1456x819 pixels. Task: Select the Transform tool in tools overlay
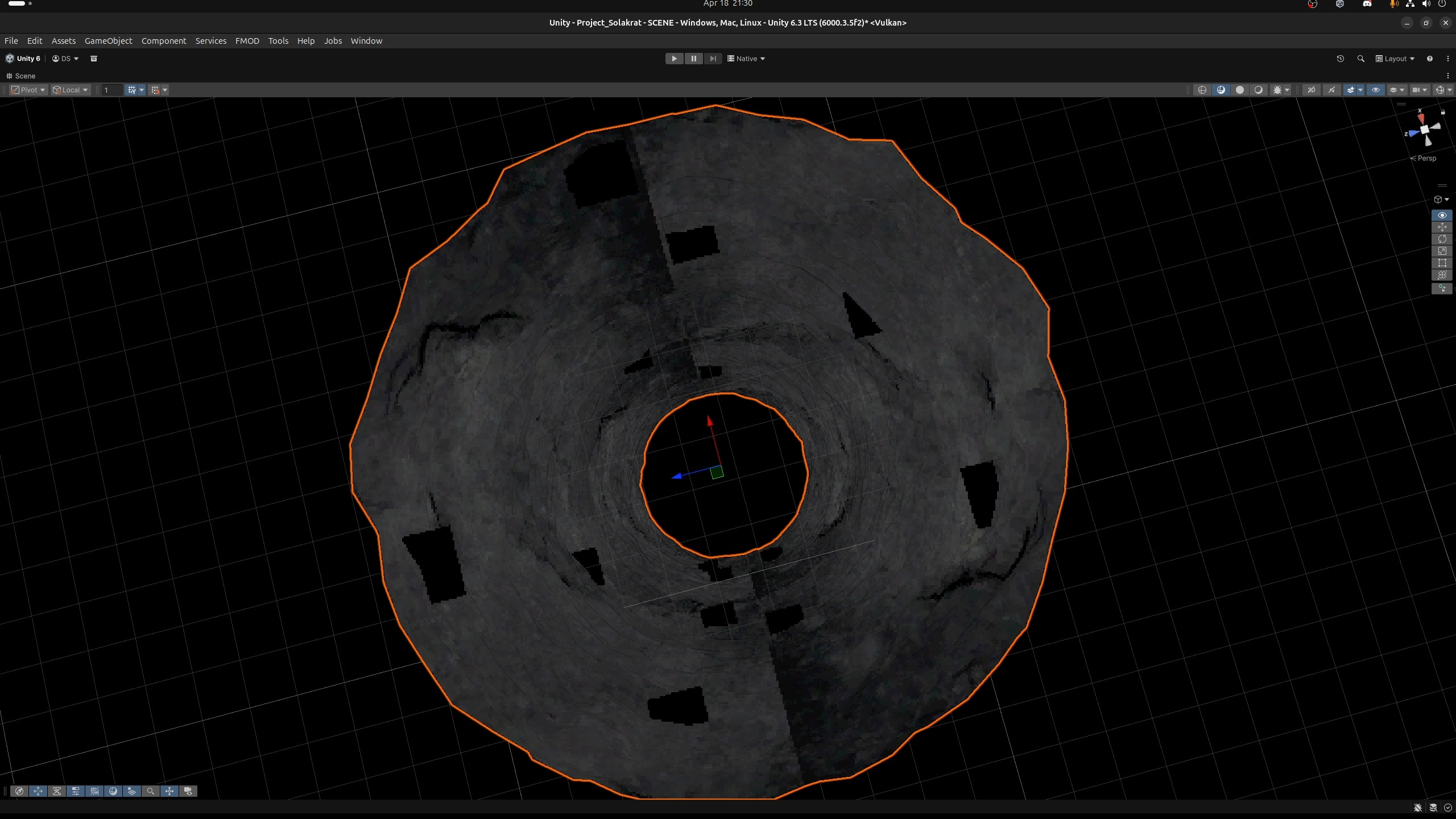pos(1442,275)
